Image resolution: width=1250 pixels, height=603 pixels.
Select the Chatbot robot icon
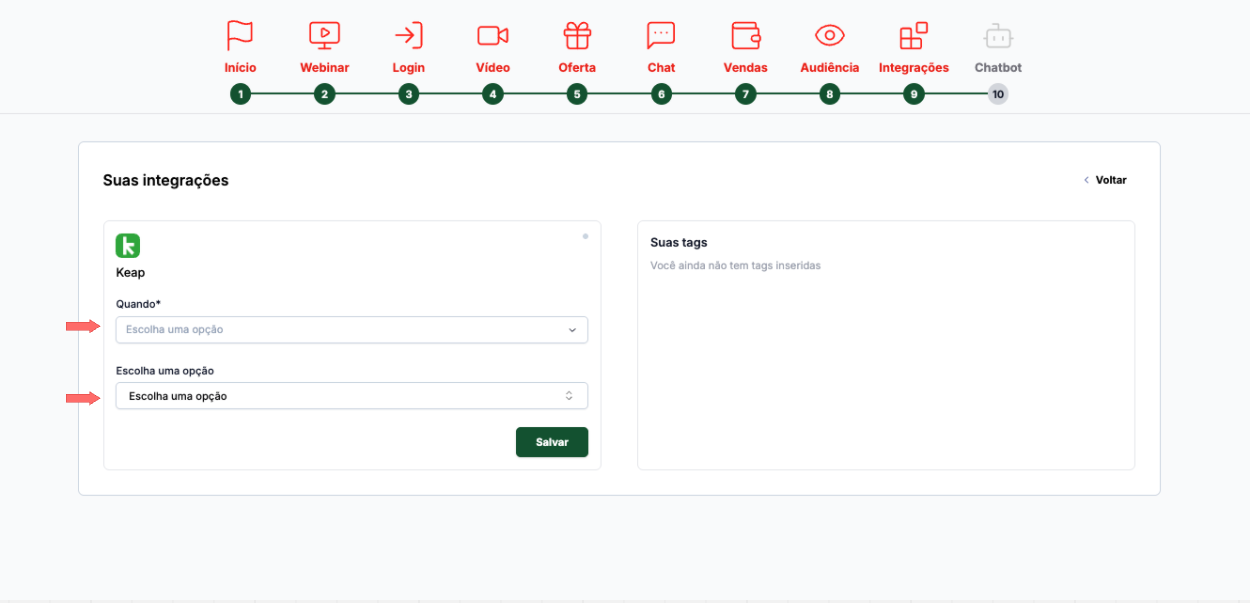(x=998, y=36)
